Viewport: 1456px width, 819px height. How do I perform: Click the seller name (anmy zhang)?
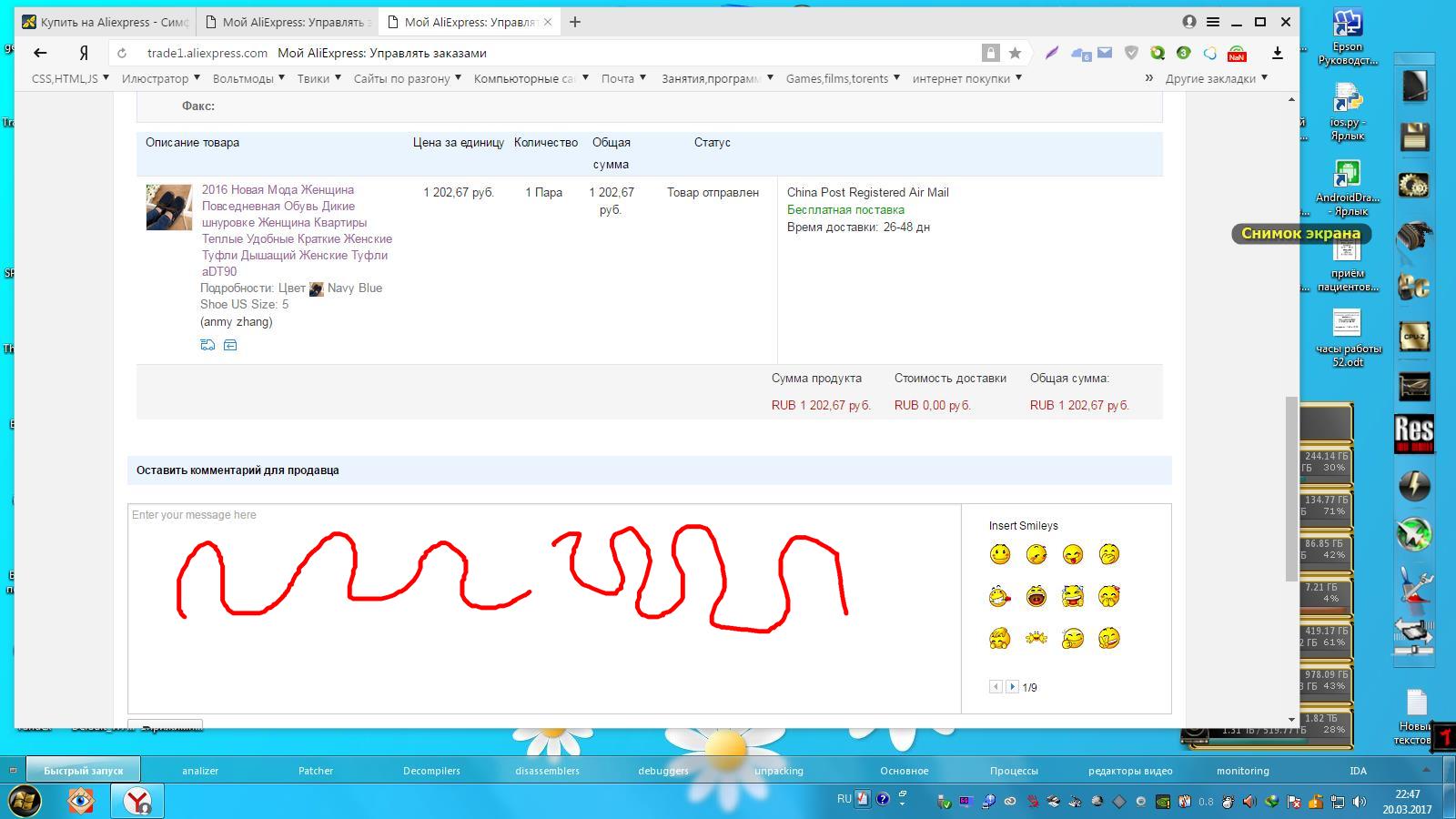pos(237,321)
